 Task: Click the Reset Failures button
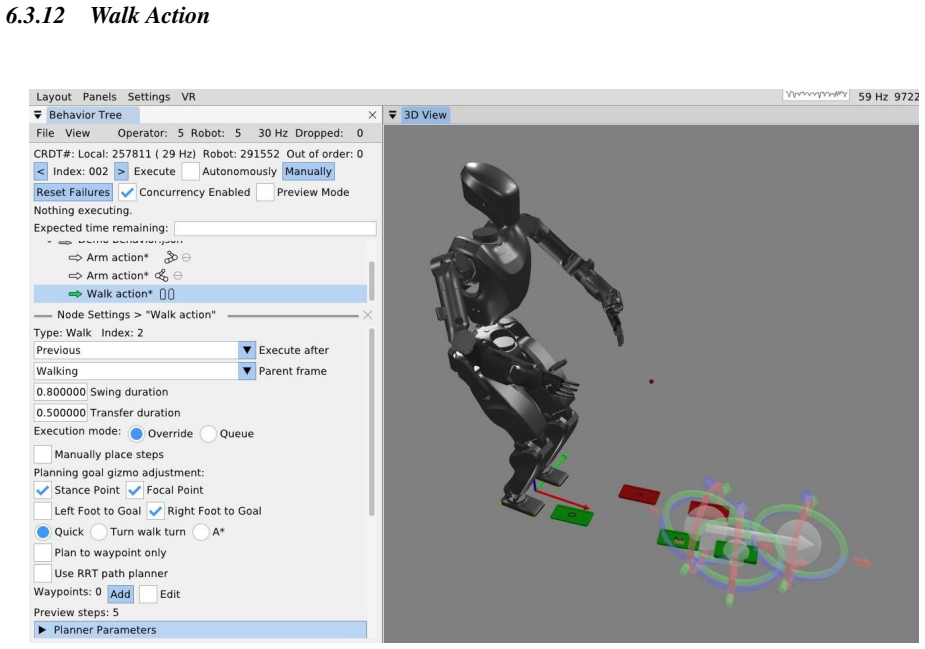(x=73, y=192)
